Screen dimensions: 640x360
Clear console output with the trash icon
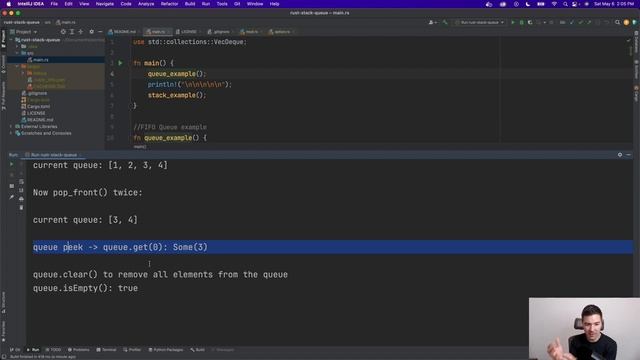tap(21, 208)
